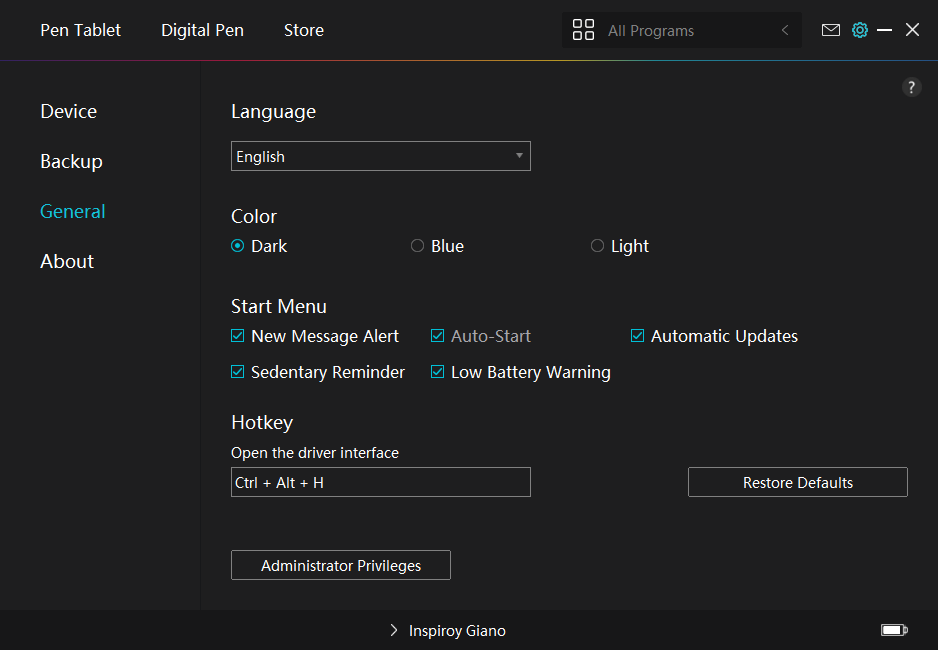Collapse the All Programs panel arrow
Image resolution: width=938 pixels, height=650 pixels.
click(x=785, y=31)
